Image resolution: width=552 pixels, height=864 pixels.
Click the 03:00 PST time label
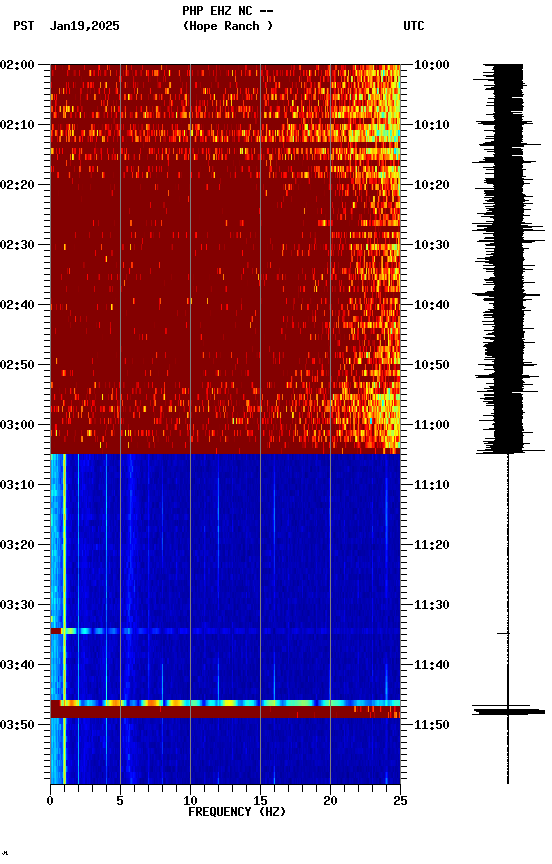coord(17,425)
